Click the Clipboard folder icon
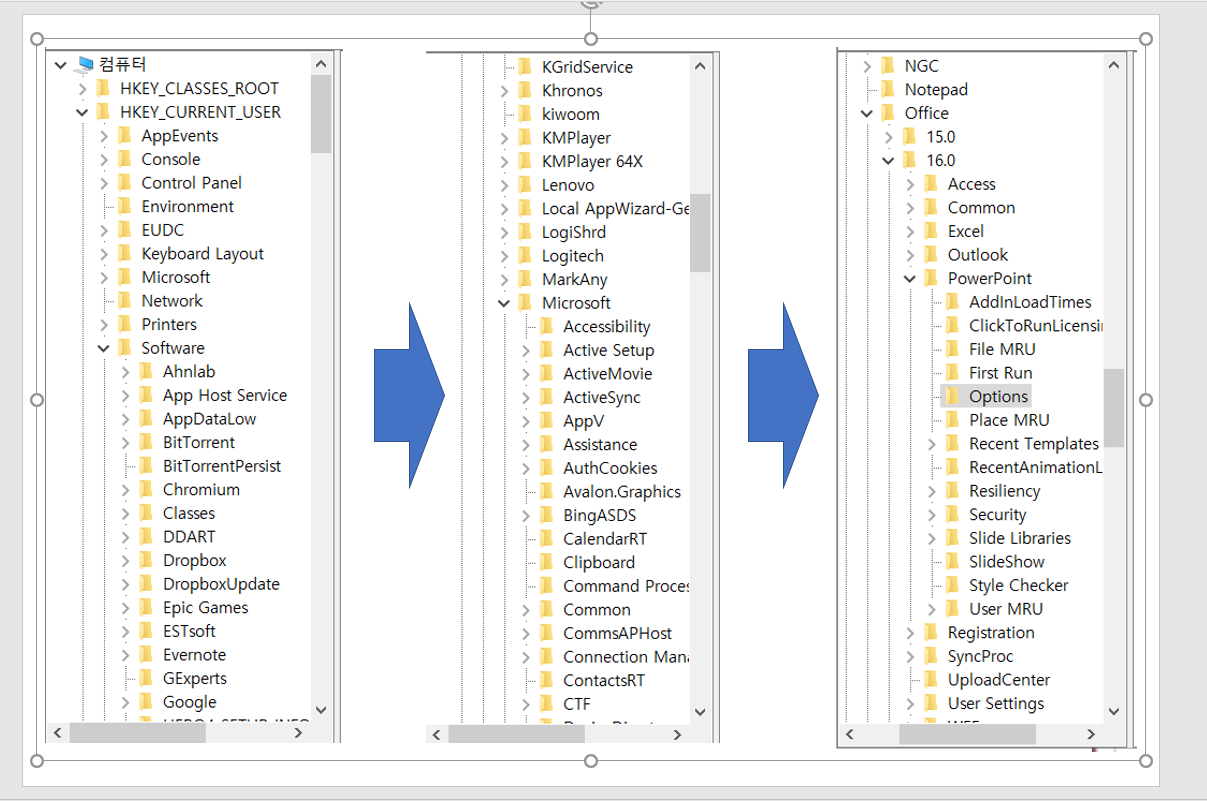 click(x=546, y=562)
